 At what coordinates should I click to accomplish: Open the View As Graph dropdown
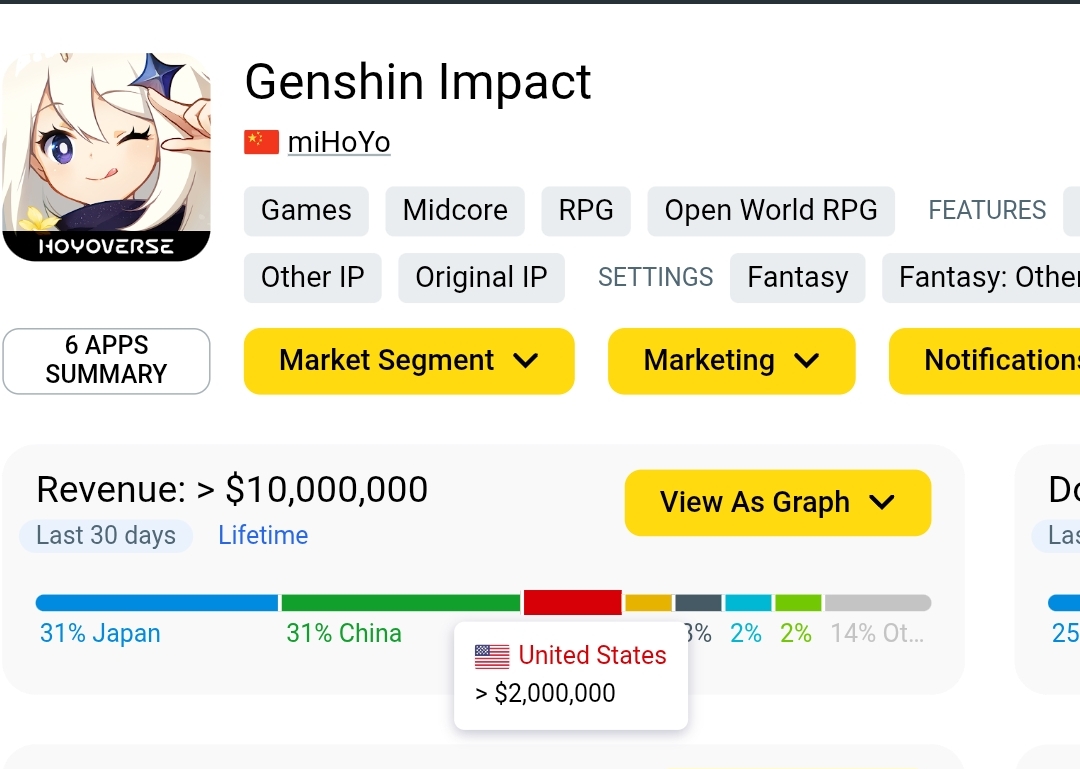(x=778, y=502)
